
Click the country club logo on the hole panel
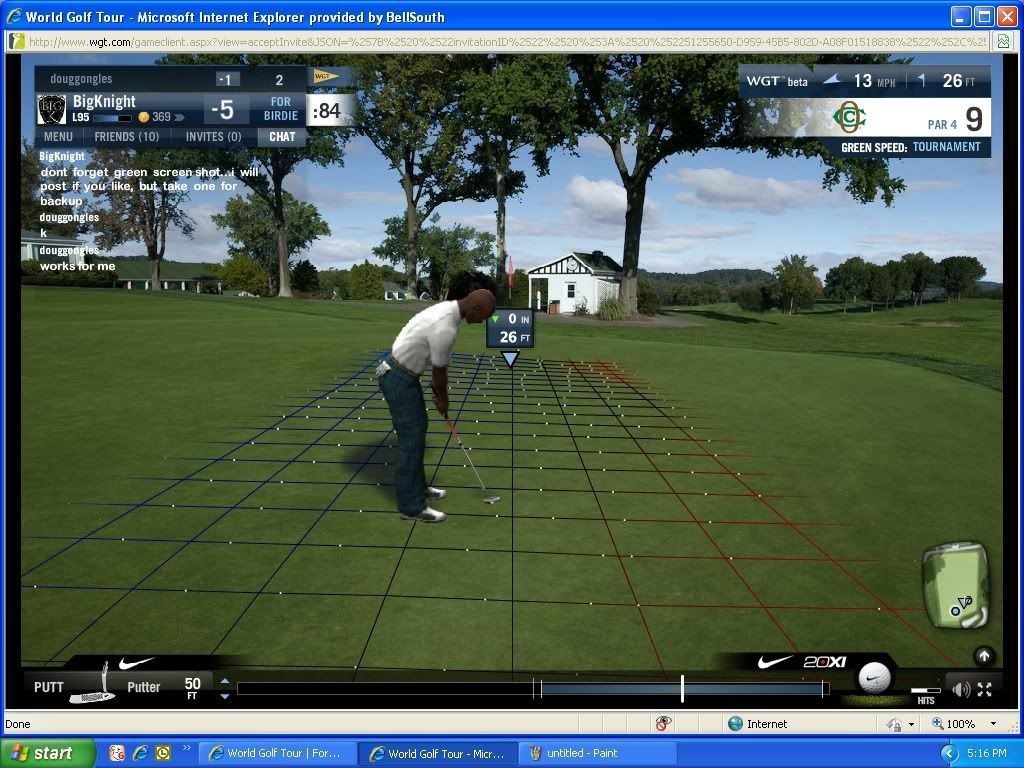pyautogui.click(x=849, y=117)
